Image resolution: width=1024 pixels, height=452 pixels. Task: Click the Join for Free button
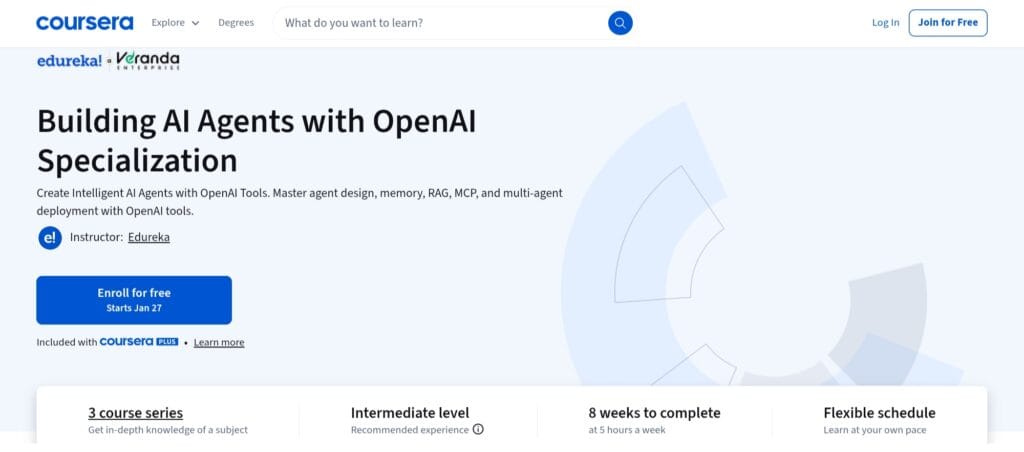(x=948, y=23)
